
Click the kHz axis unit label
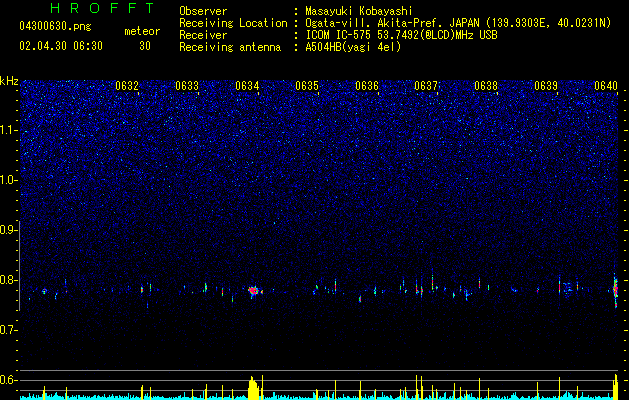click(9, 81)
